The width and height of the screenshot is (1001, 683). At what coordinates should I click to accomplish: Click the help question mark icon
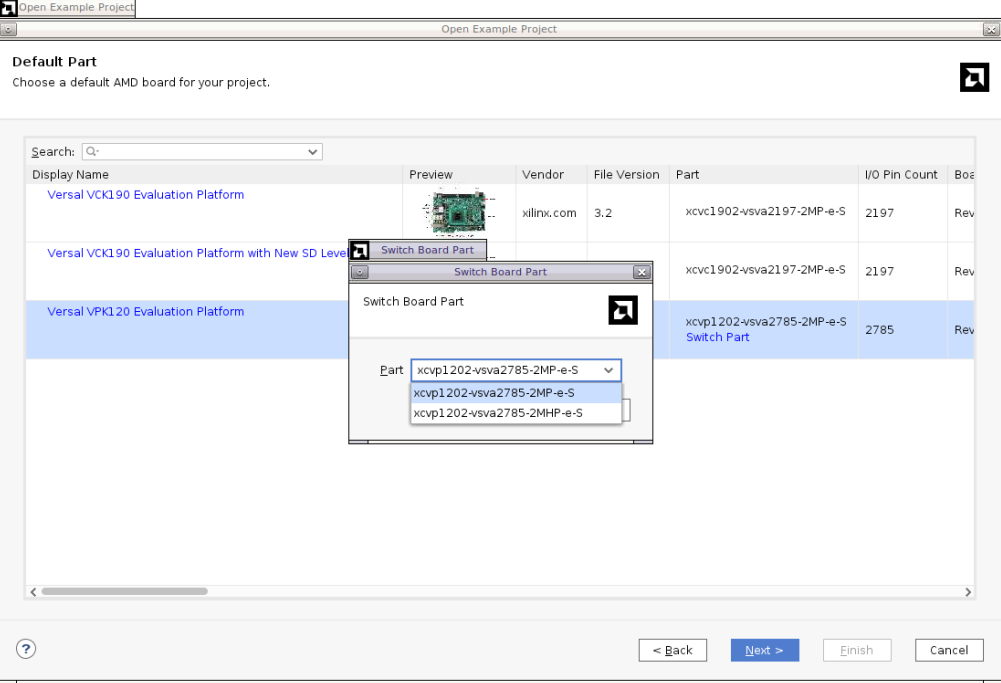pos(26,649)
